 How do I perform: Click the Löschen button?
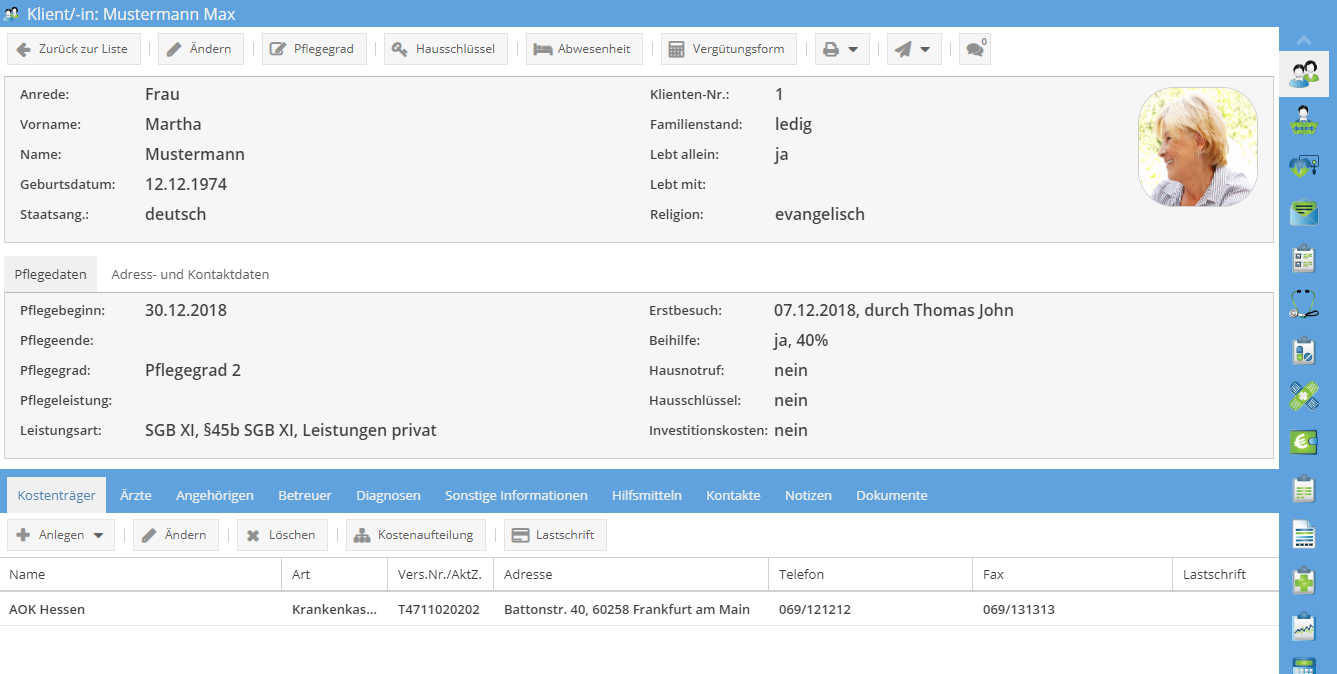coord(283,535)
